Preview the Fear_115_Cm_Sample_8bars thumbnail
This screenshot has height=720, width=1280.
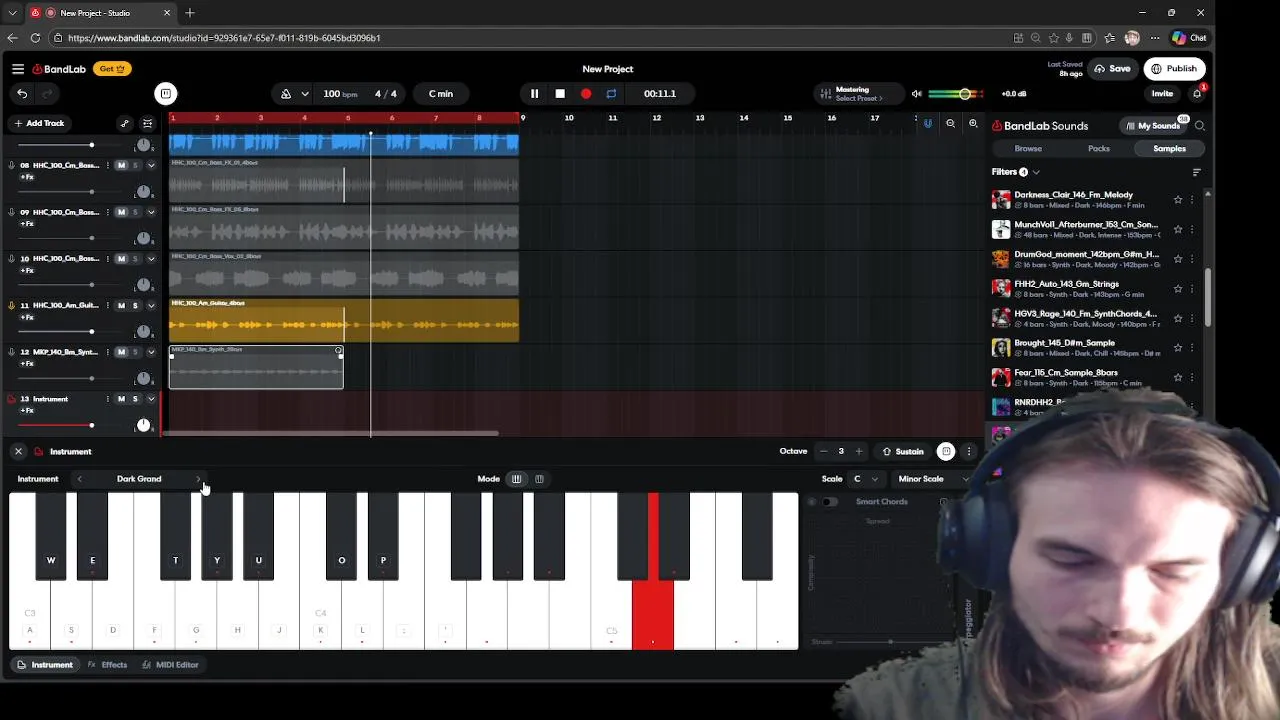pos(1001,377)
